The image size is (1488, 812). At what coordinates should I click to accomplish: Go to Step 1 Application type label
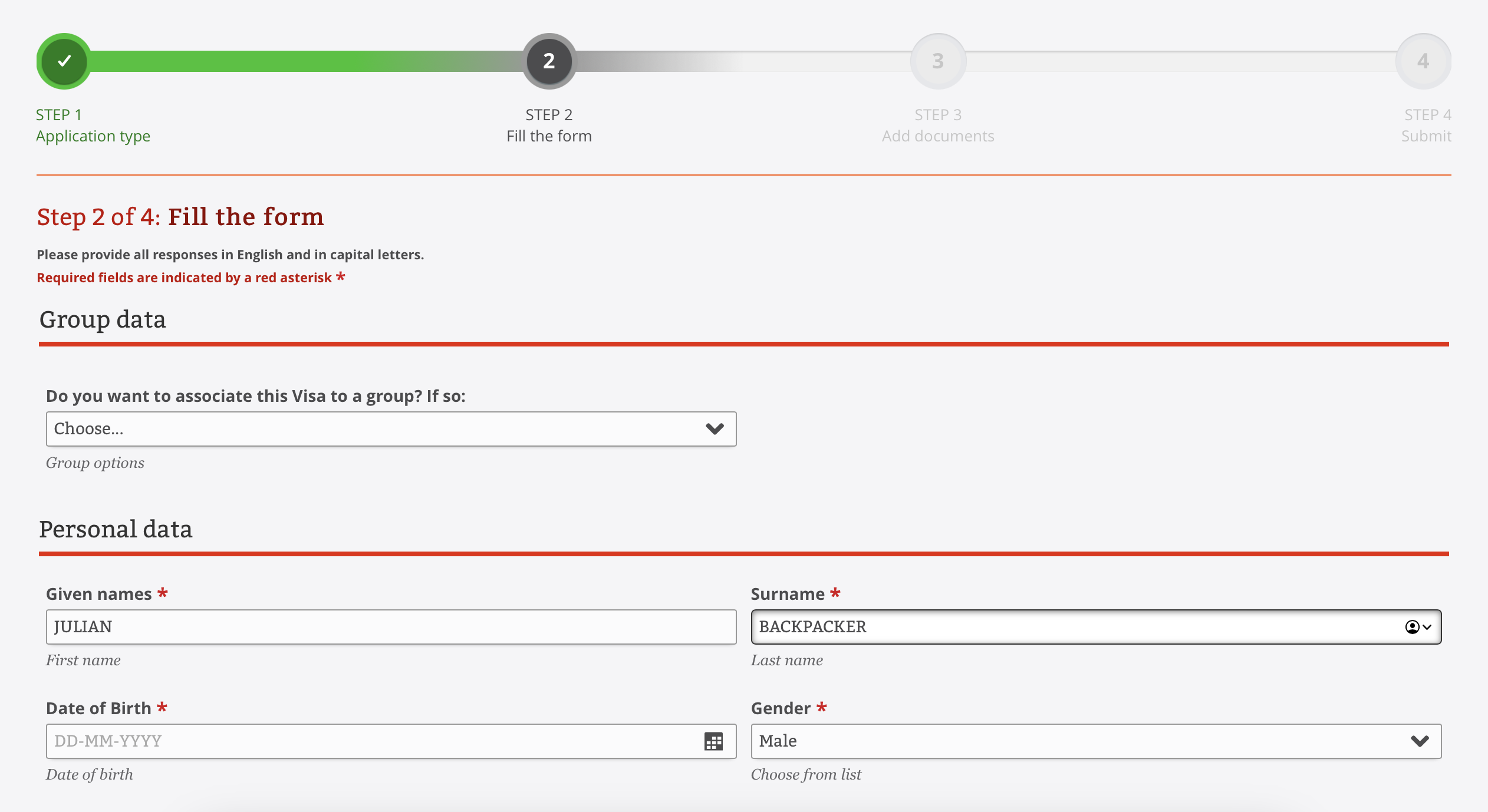point(93,136)
